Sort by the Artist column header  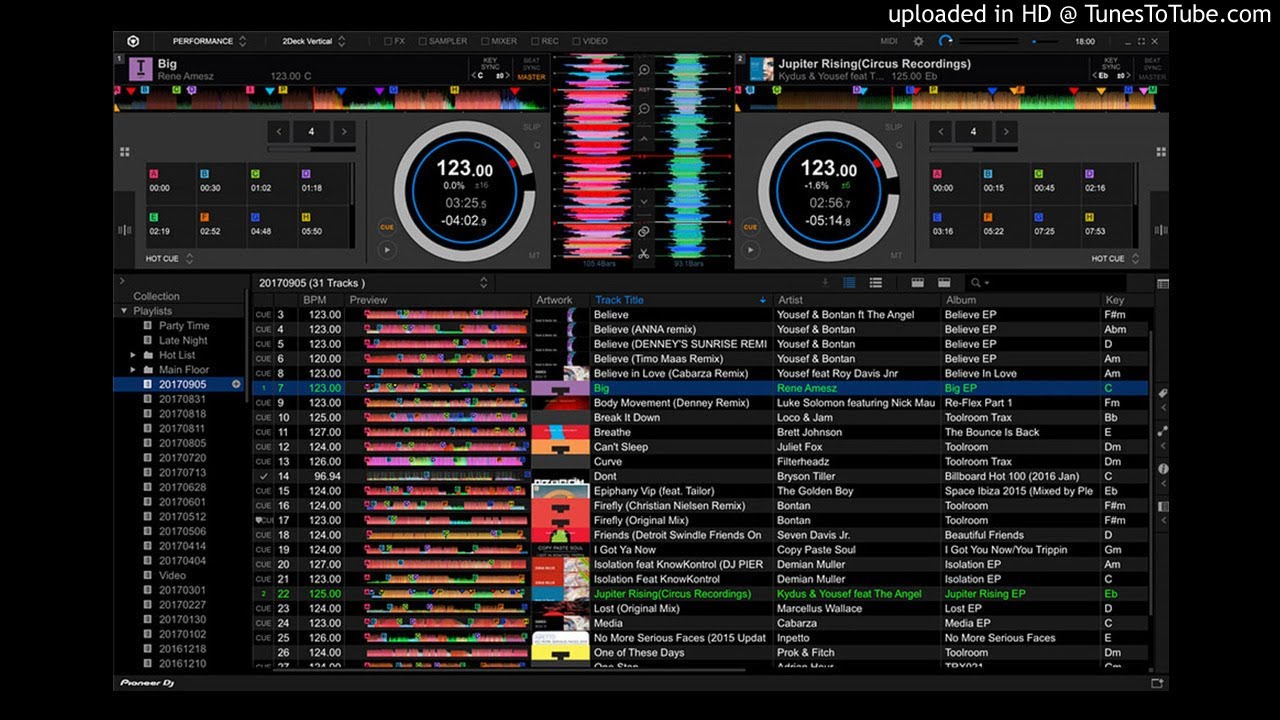[x=857, y=300]
